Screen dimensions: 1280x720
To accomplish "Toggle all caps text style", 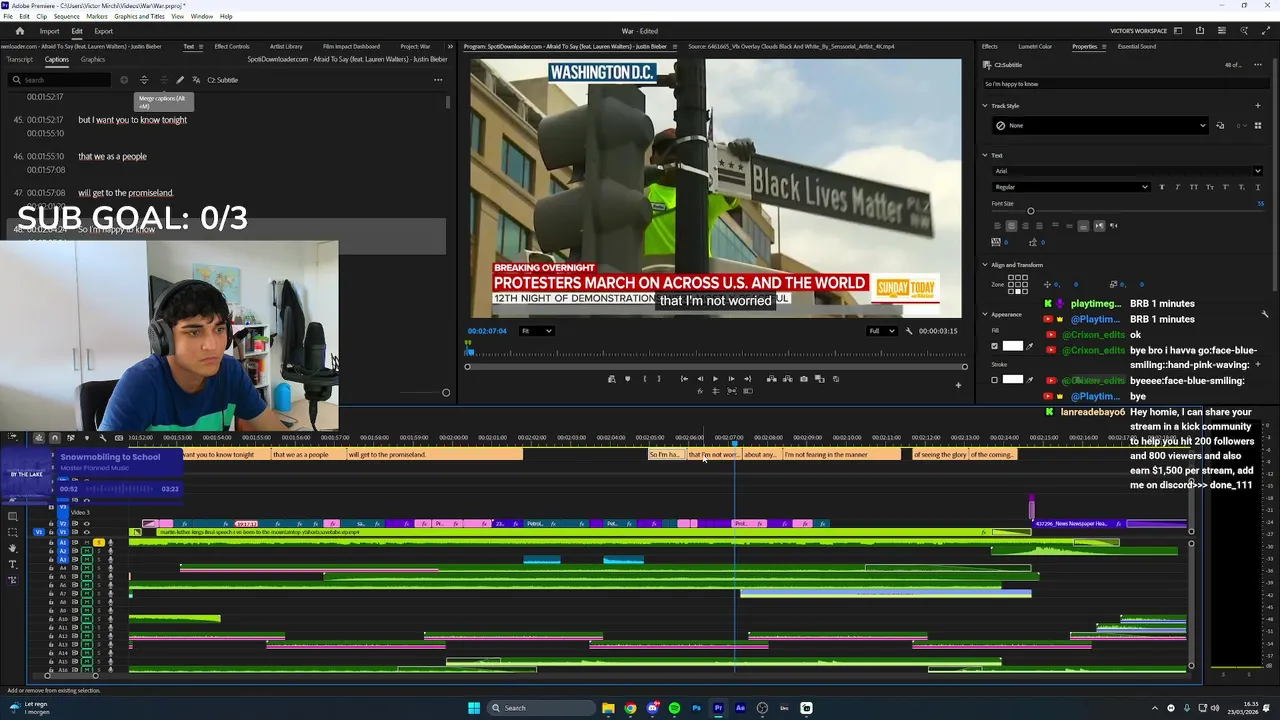I will point(1194,187).
